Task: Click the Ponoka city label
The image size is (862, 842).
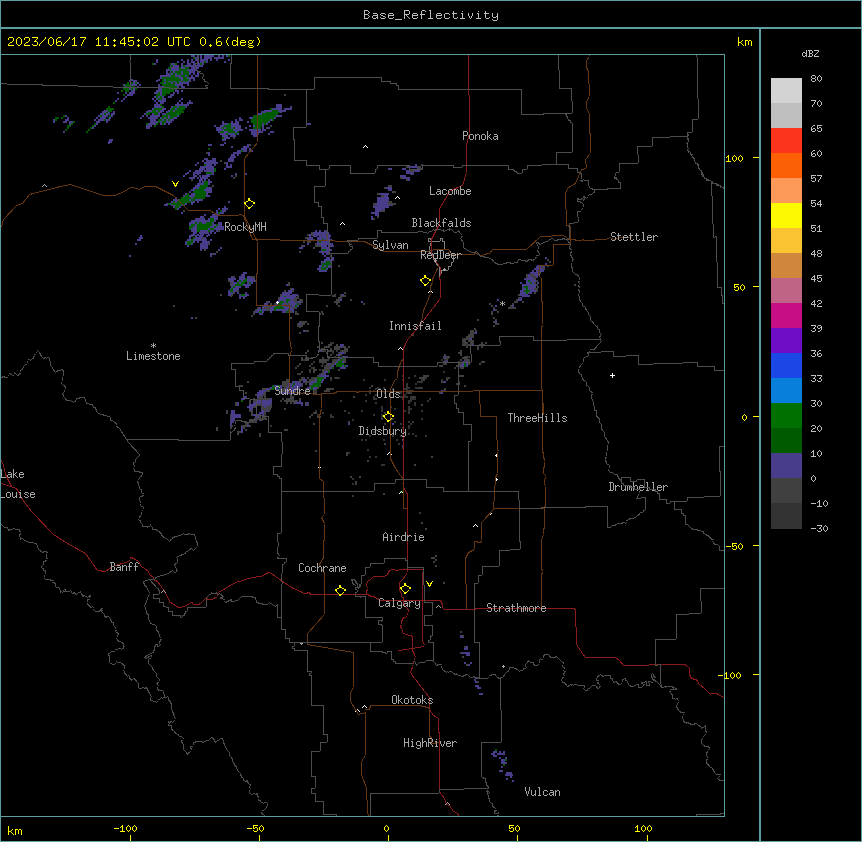Action: 480,136
